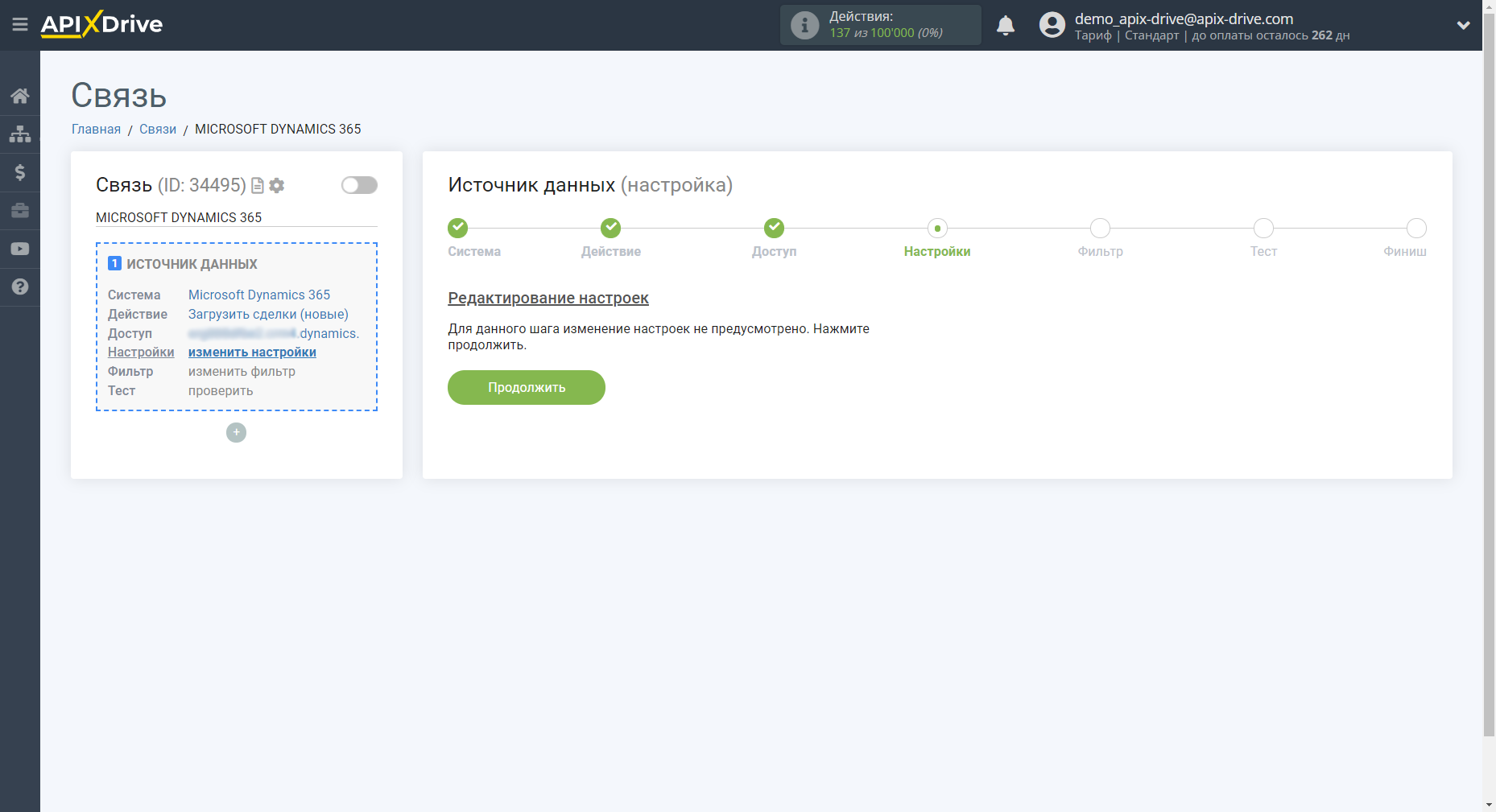Go to the Система step

(458, 229)
